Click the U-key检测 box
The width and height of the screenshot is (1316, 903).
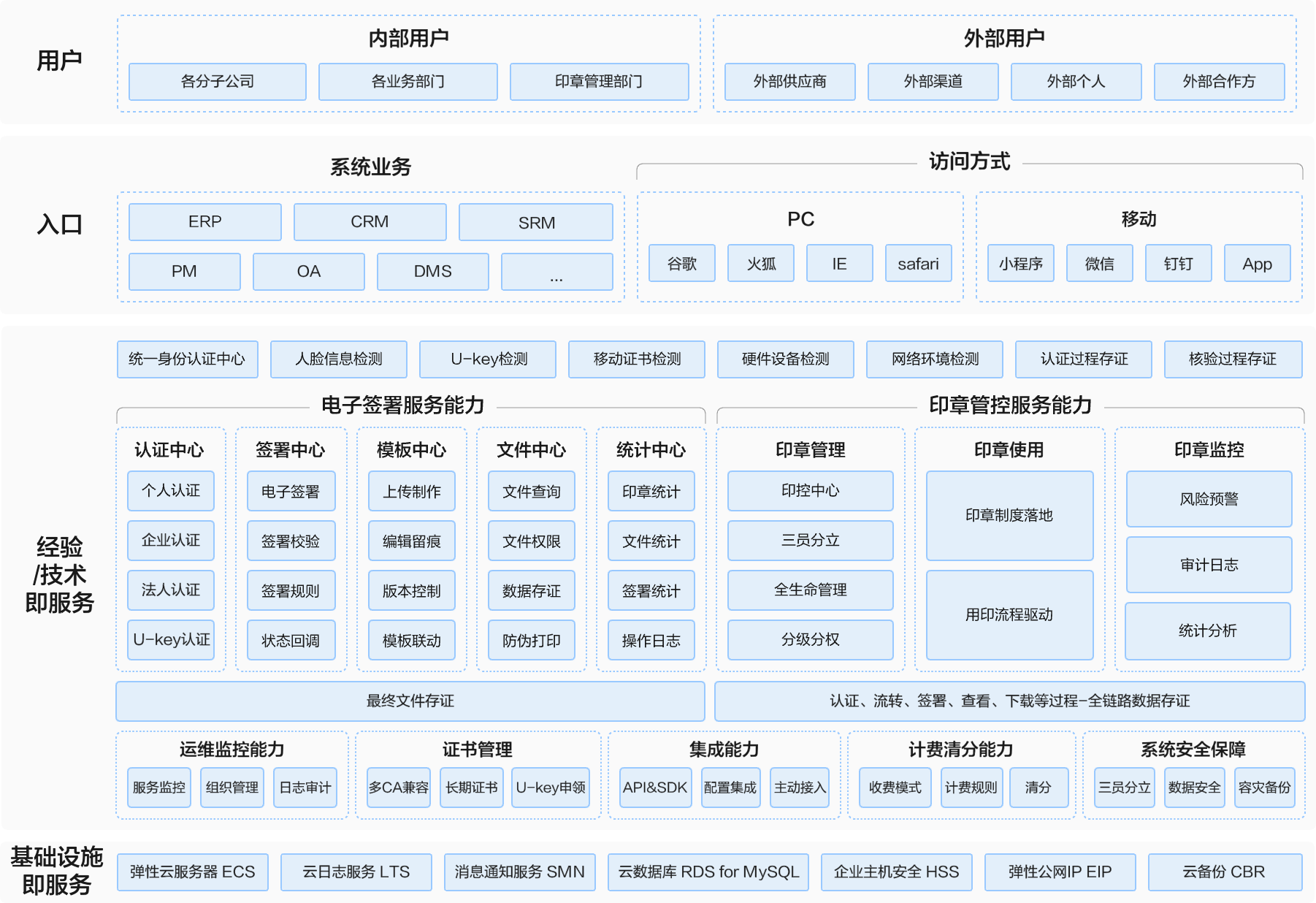[x=488, y=359]
